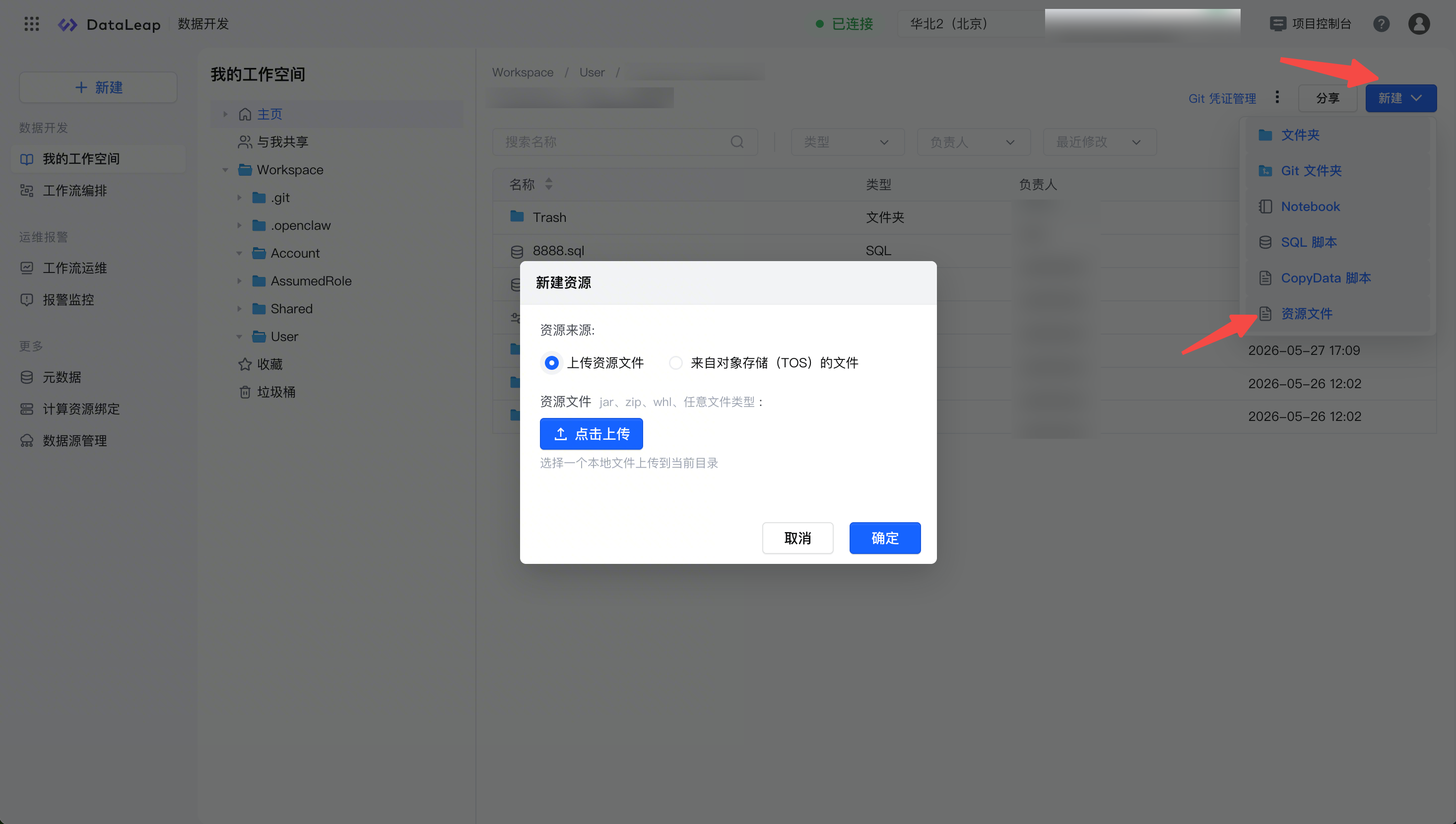This screenshot has width=1456, height=824.
Task: Click the 垃圾桶 trash bin icon
Action: (x=245, y=392)
